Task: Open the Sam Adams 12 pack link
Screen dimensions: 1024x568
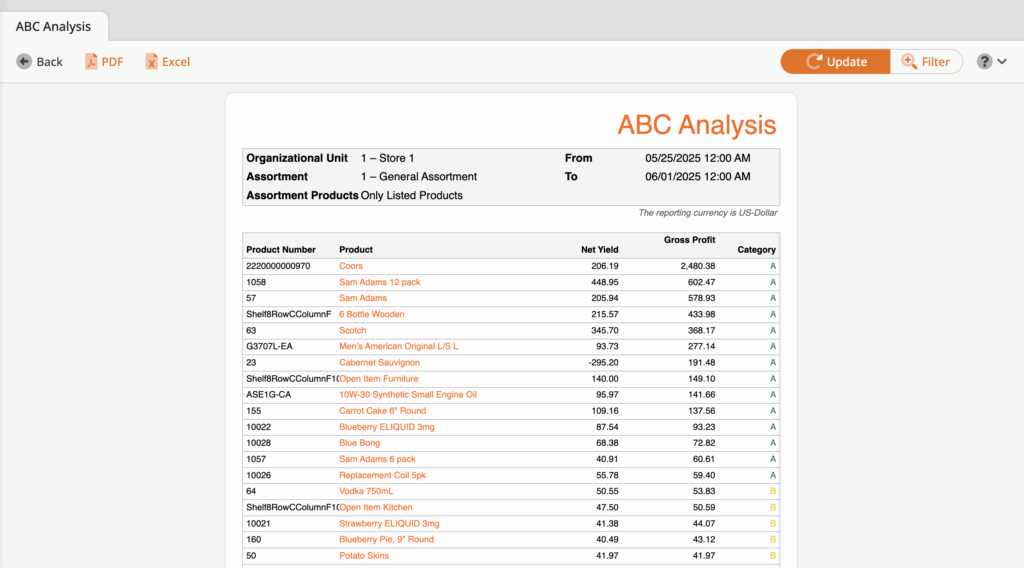Action: click(379, 282)
